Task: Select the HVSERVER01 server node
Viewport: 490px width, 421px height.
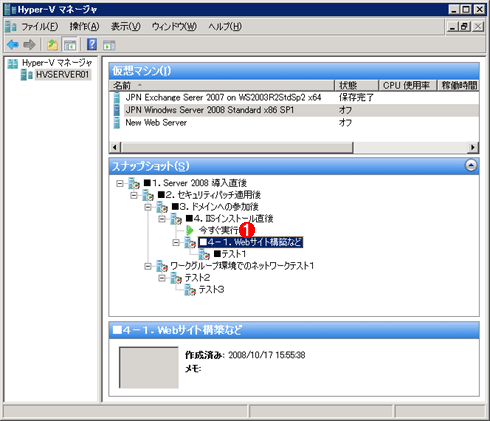Action: (62, 74)
